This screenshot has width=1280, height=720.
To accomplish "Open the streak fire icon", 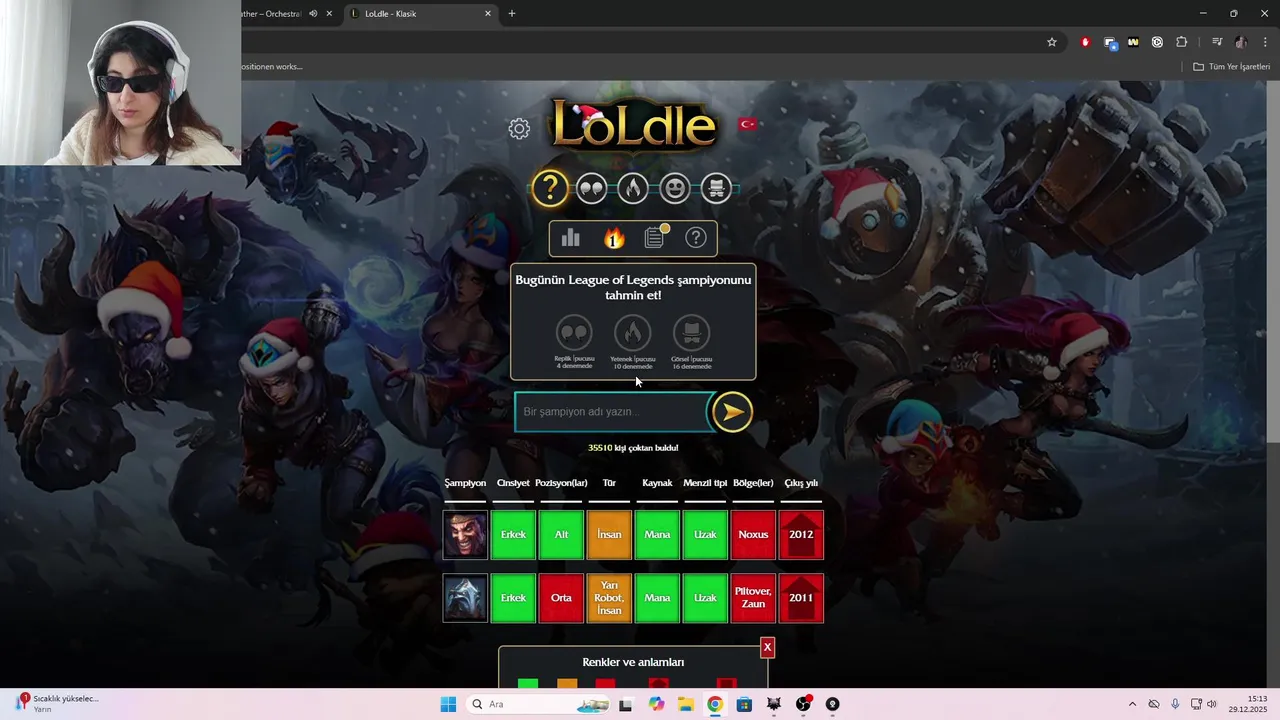I will coord(613,238).
